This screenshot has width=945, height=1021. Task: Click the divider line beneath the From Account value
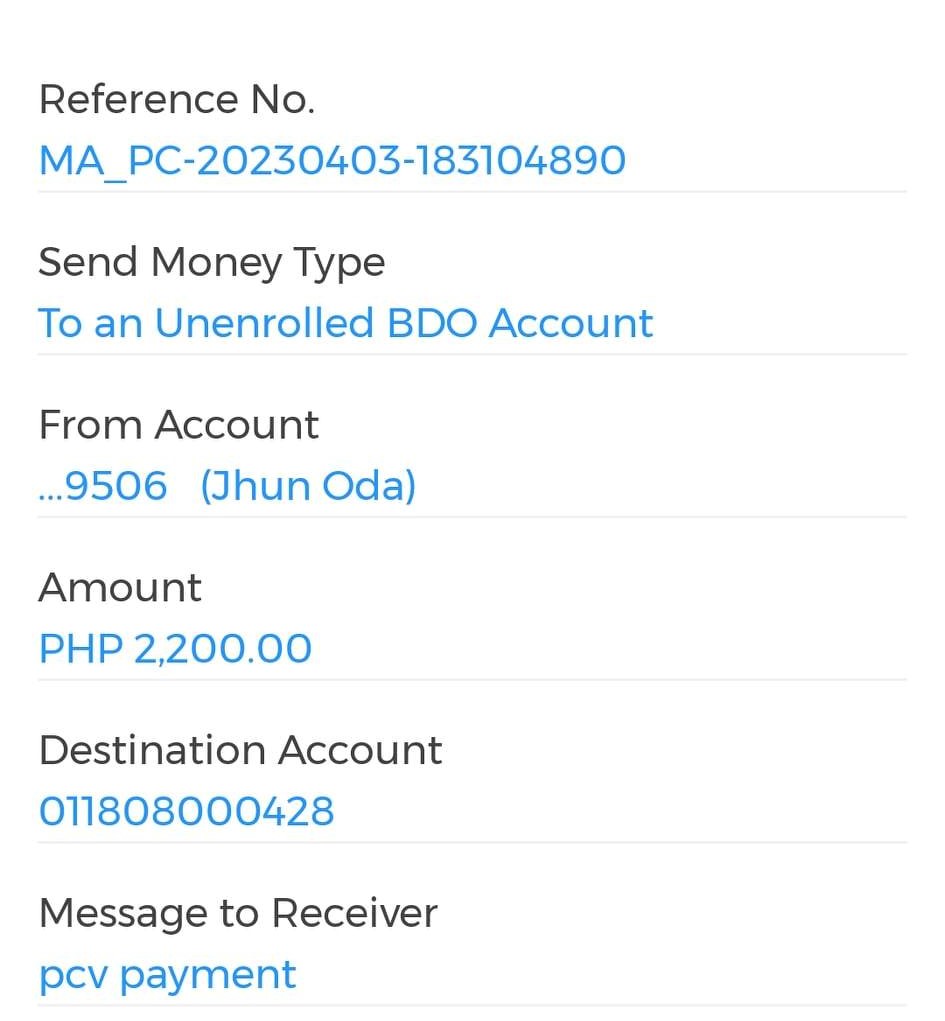472,517
